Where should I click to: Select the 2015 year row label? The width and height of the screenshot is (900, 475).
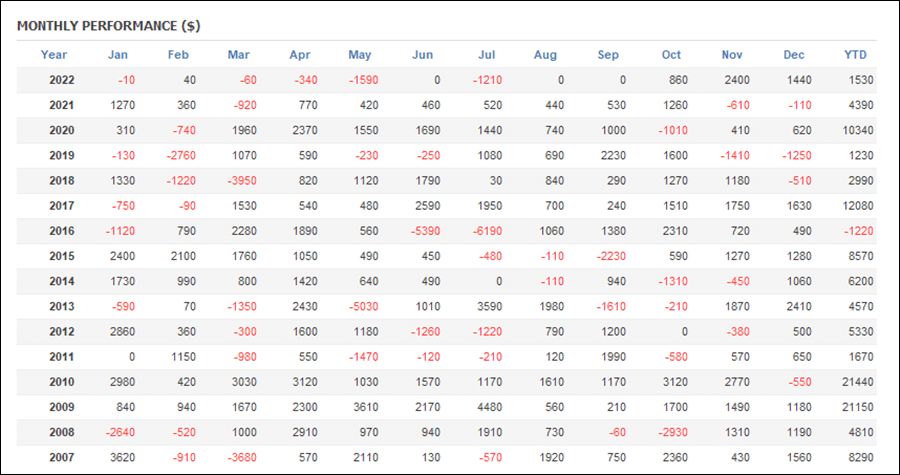(x=62, y=256)
